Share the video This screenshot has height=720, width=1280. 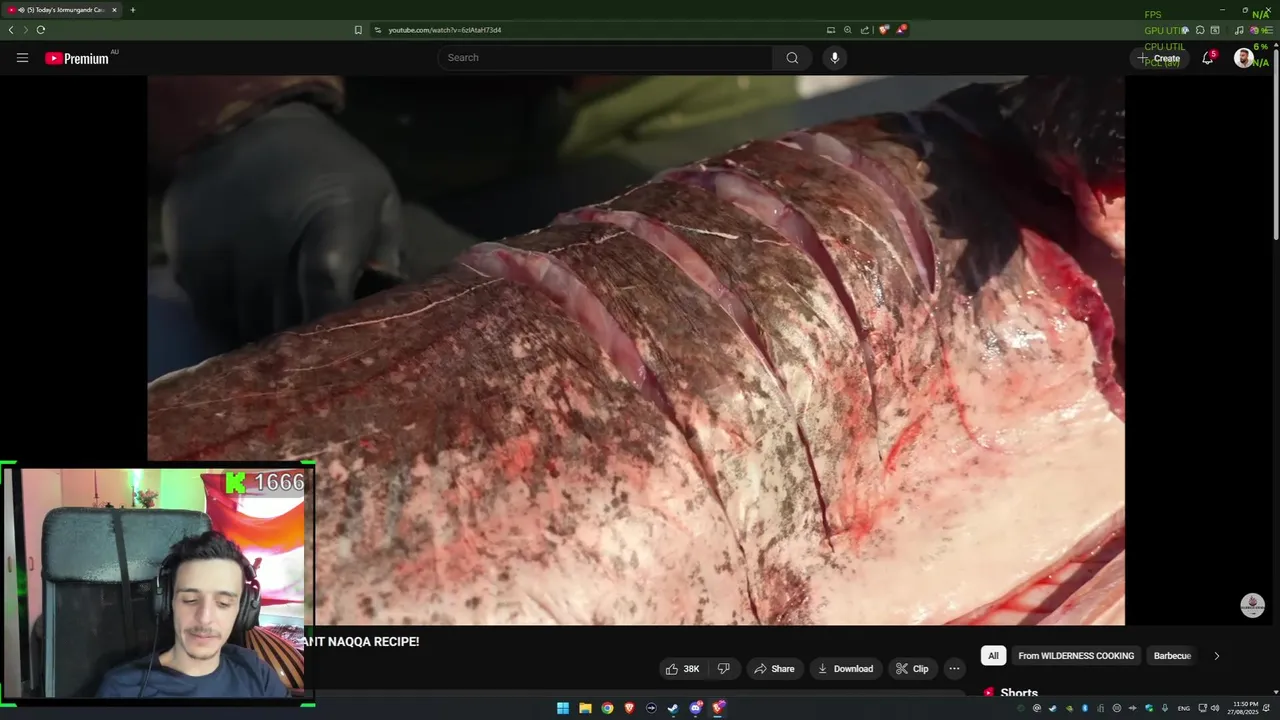coord(774,669)
